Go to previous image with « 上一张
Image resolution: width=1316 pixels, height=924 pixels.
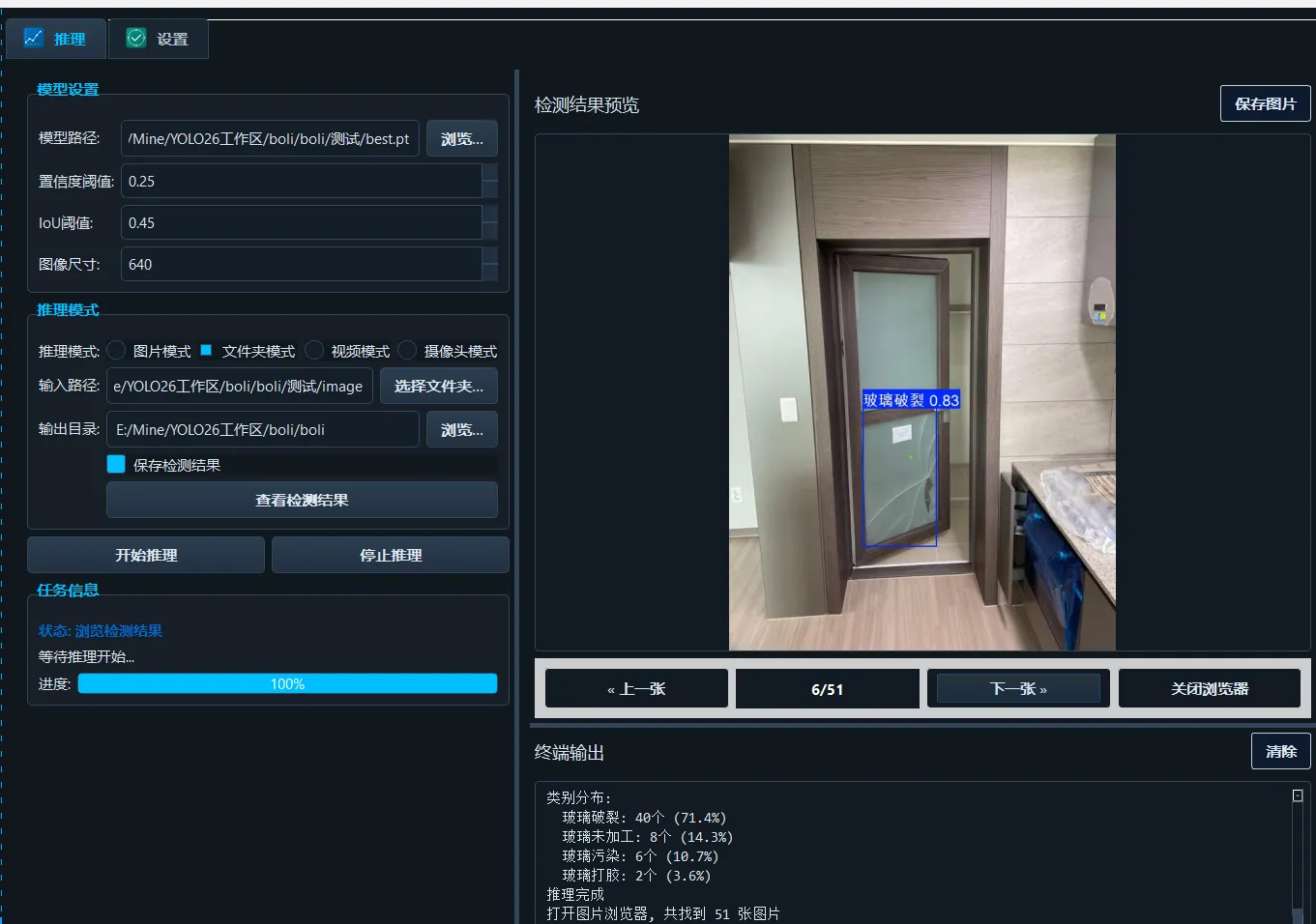point(635,688)
